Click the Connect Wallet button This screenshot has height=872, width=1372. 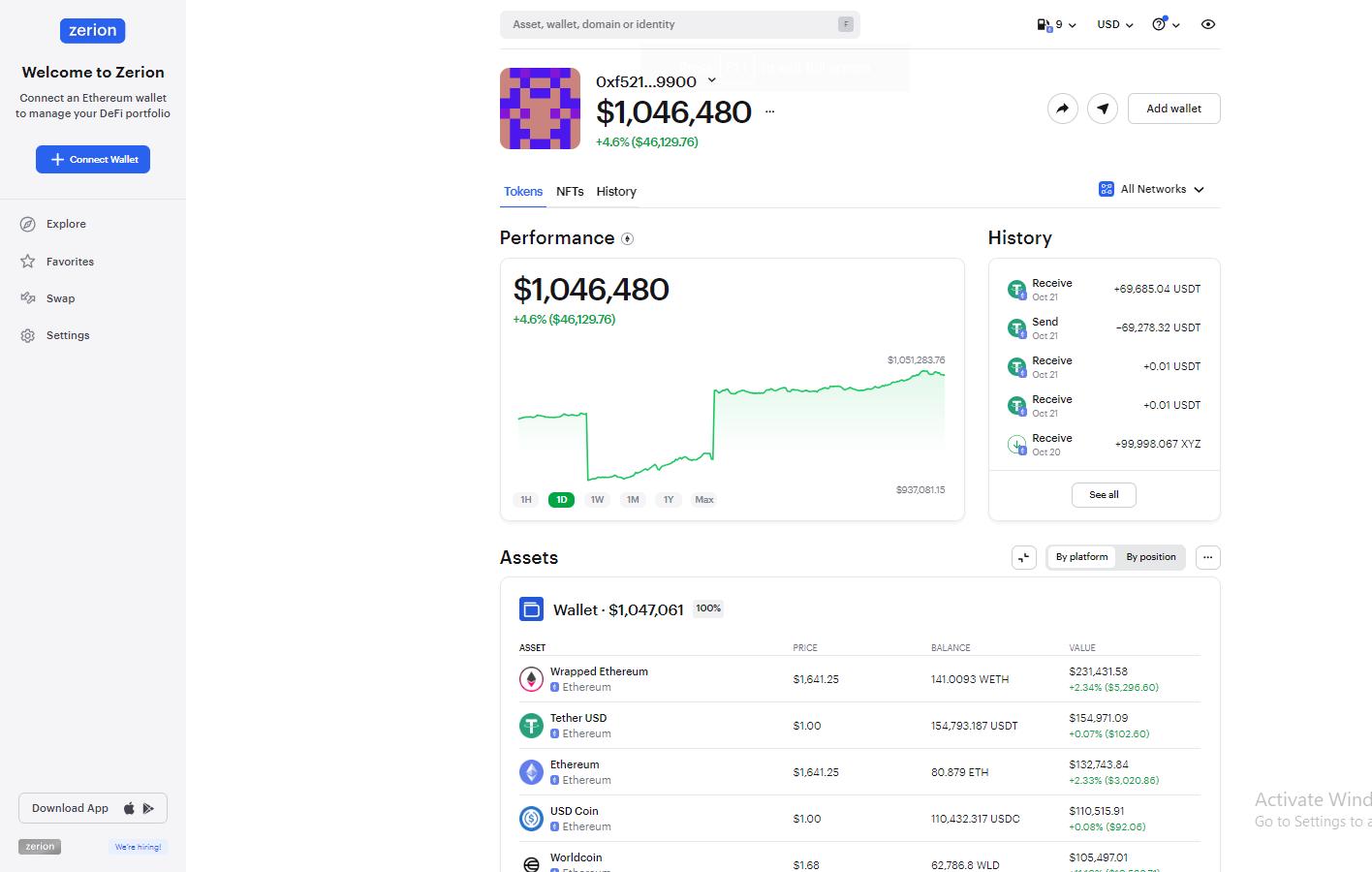[93, 159]
